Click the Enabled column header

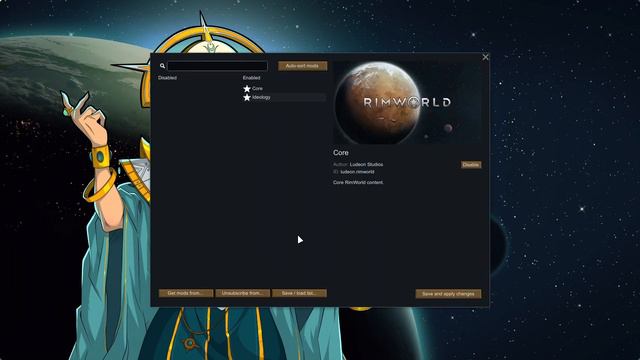[x=251, y=78]
